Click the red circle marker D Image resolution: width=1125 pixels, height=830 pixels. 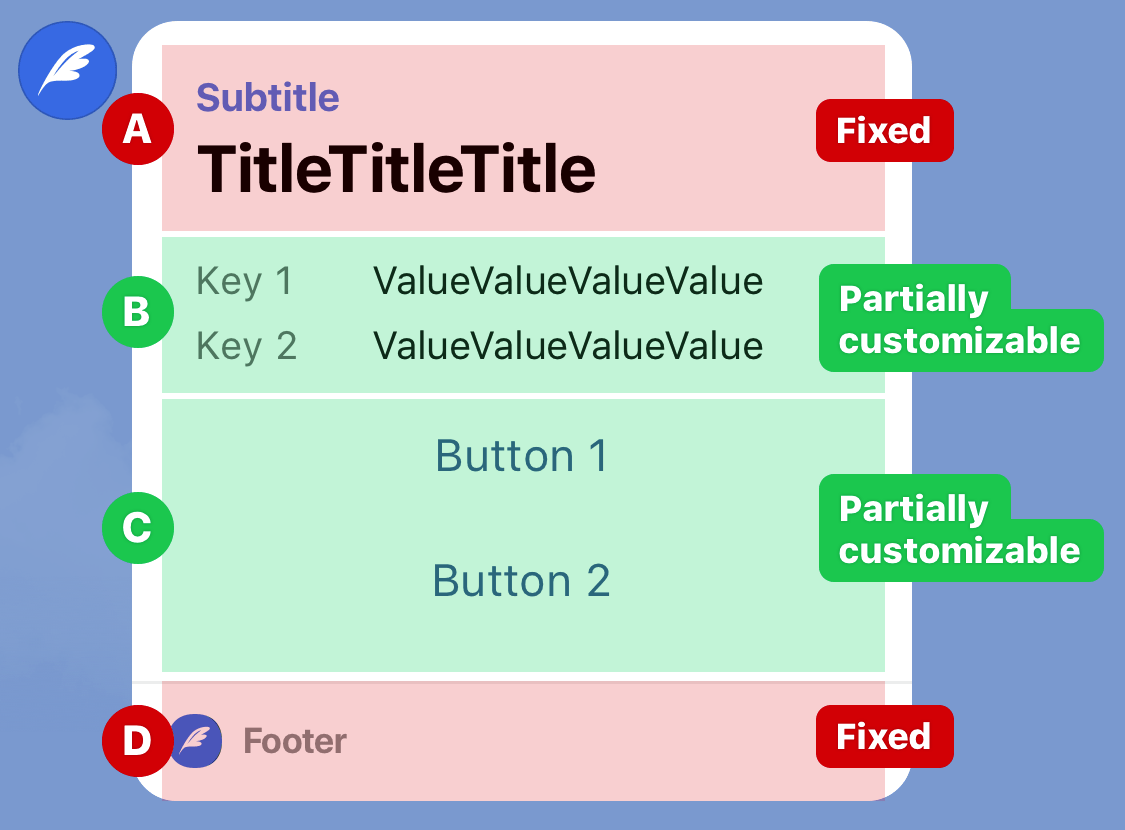(x=138, y=741)
